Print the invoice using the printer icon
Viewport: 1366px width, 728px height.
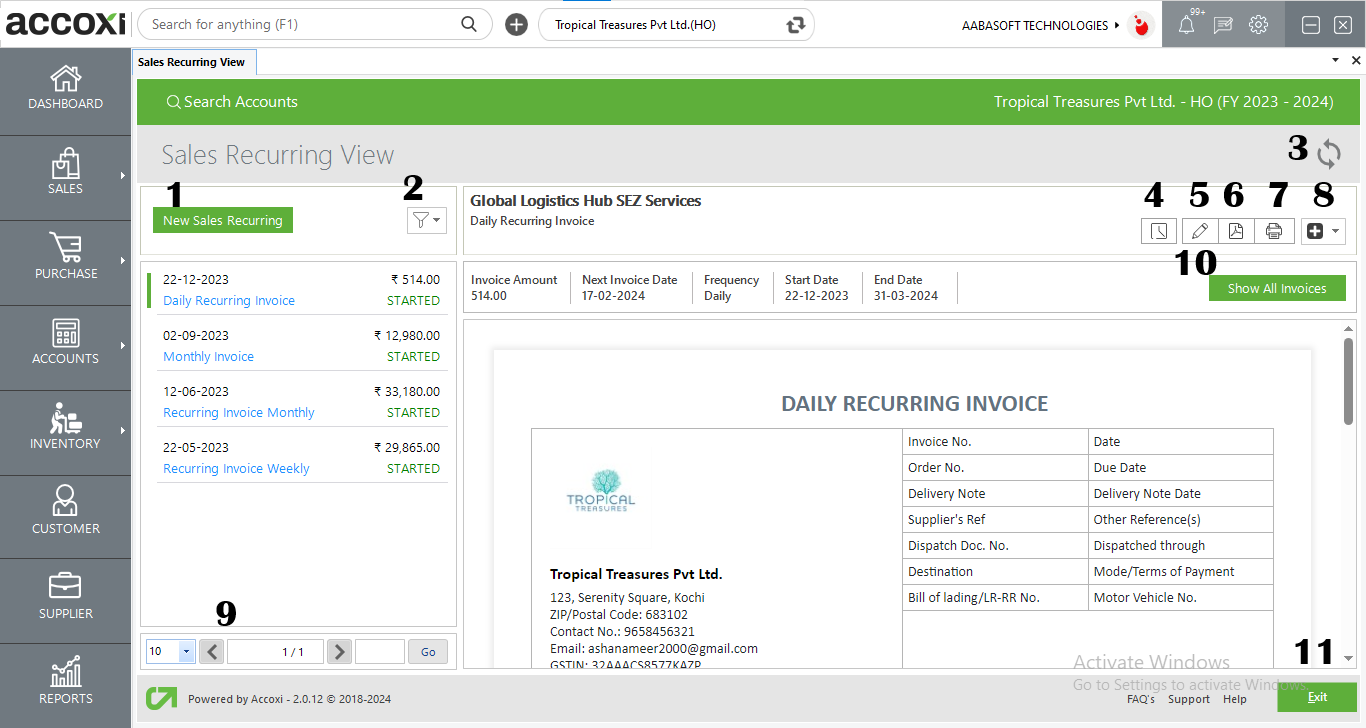pyautogui.click(x=1274, y=231)
